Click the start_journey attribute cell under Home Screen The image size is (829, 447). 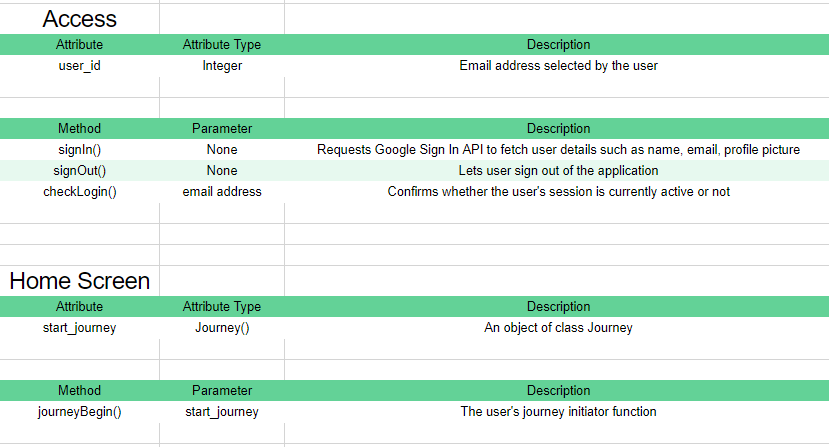79,328
